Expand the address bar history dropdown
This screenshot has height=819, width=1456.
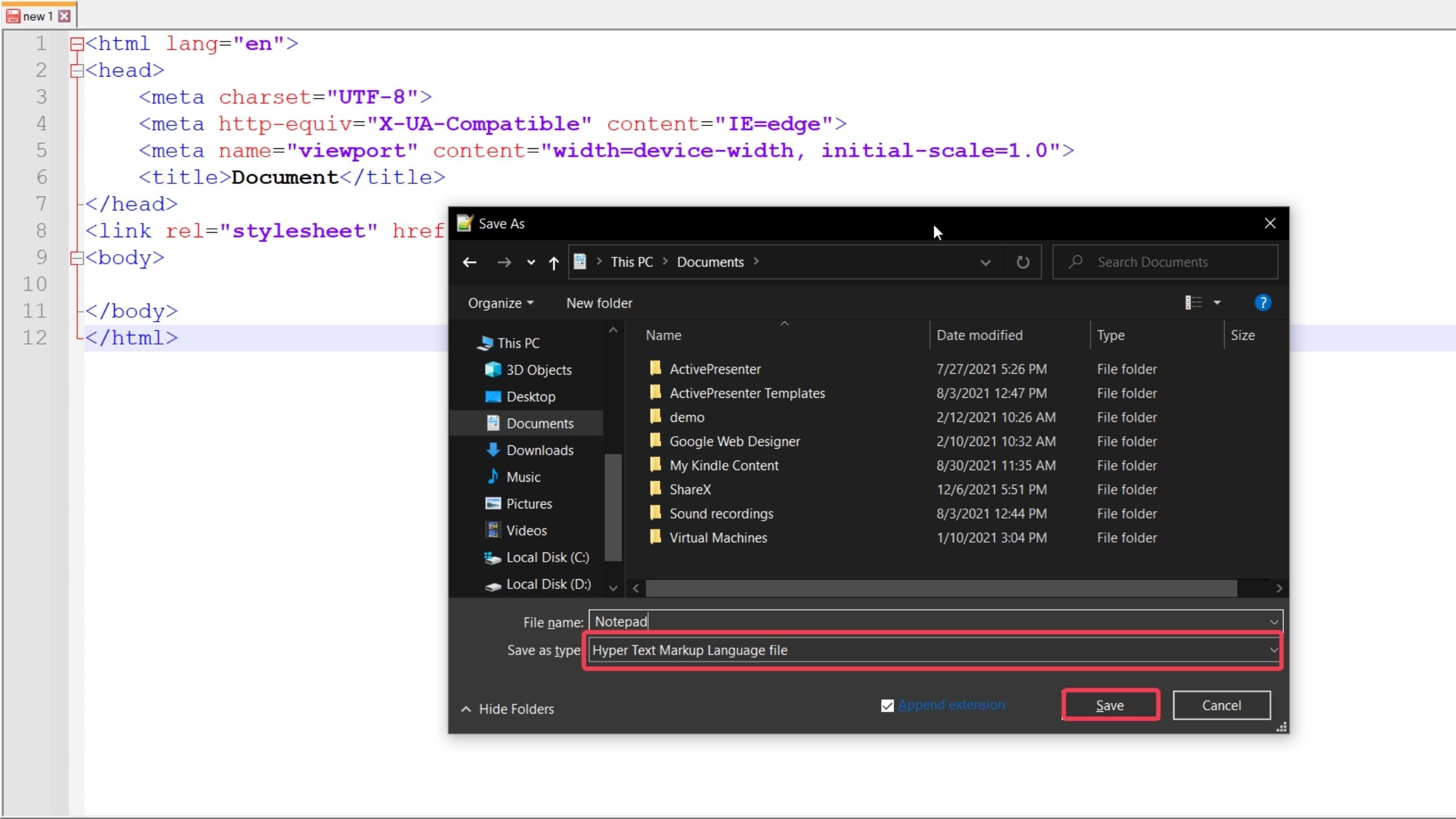985,263
